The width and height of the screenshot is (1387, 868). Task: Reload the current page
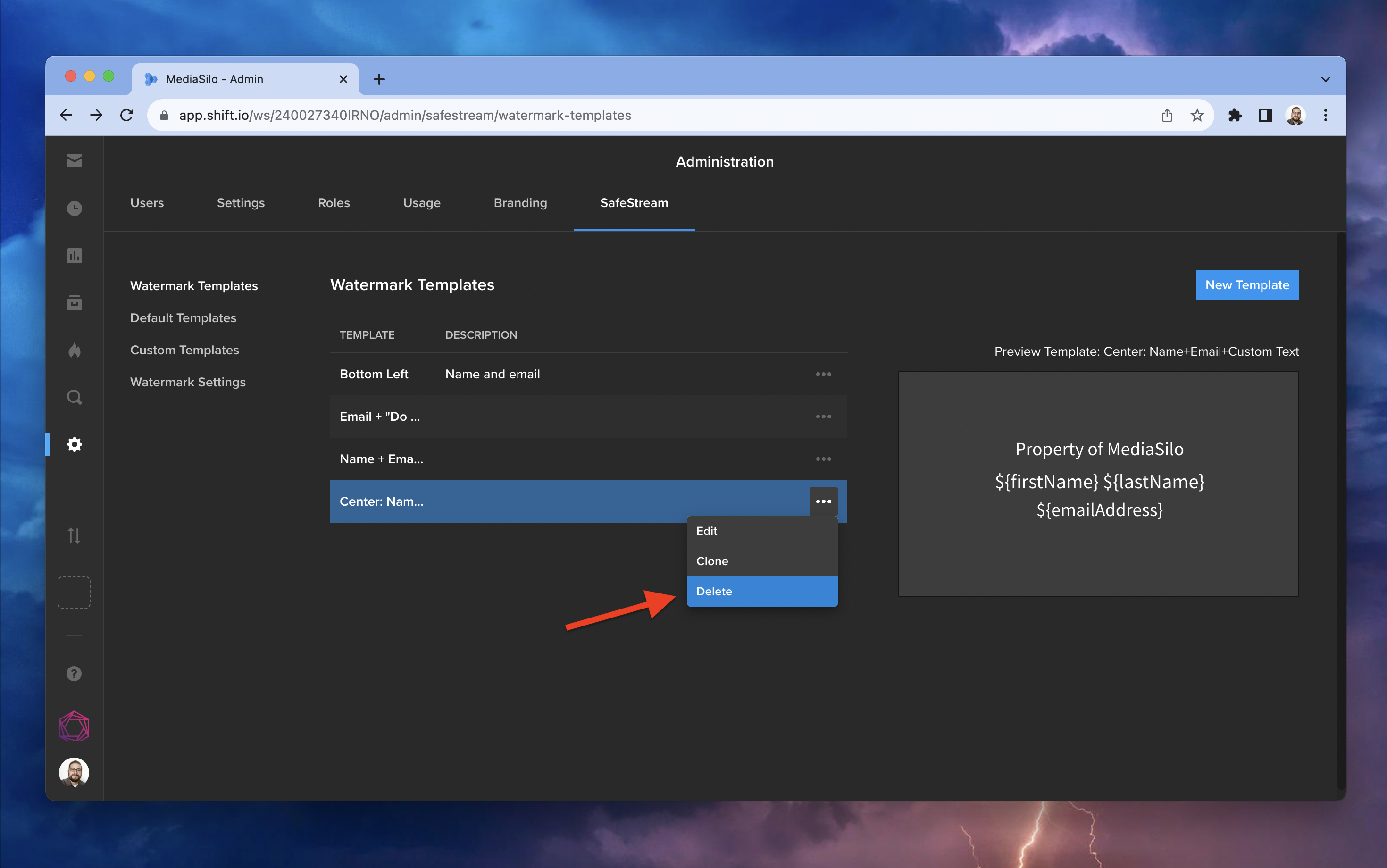[127, 116]
